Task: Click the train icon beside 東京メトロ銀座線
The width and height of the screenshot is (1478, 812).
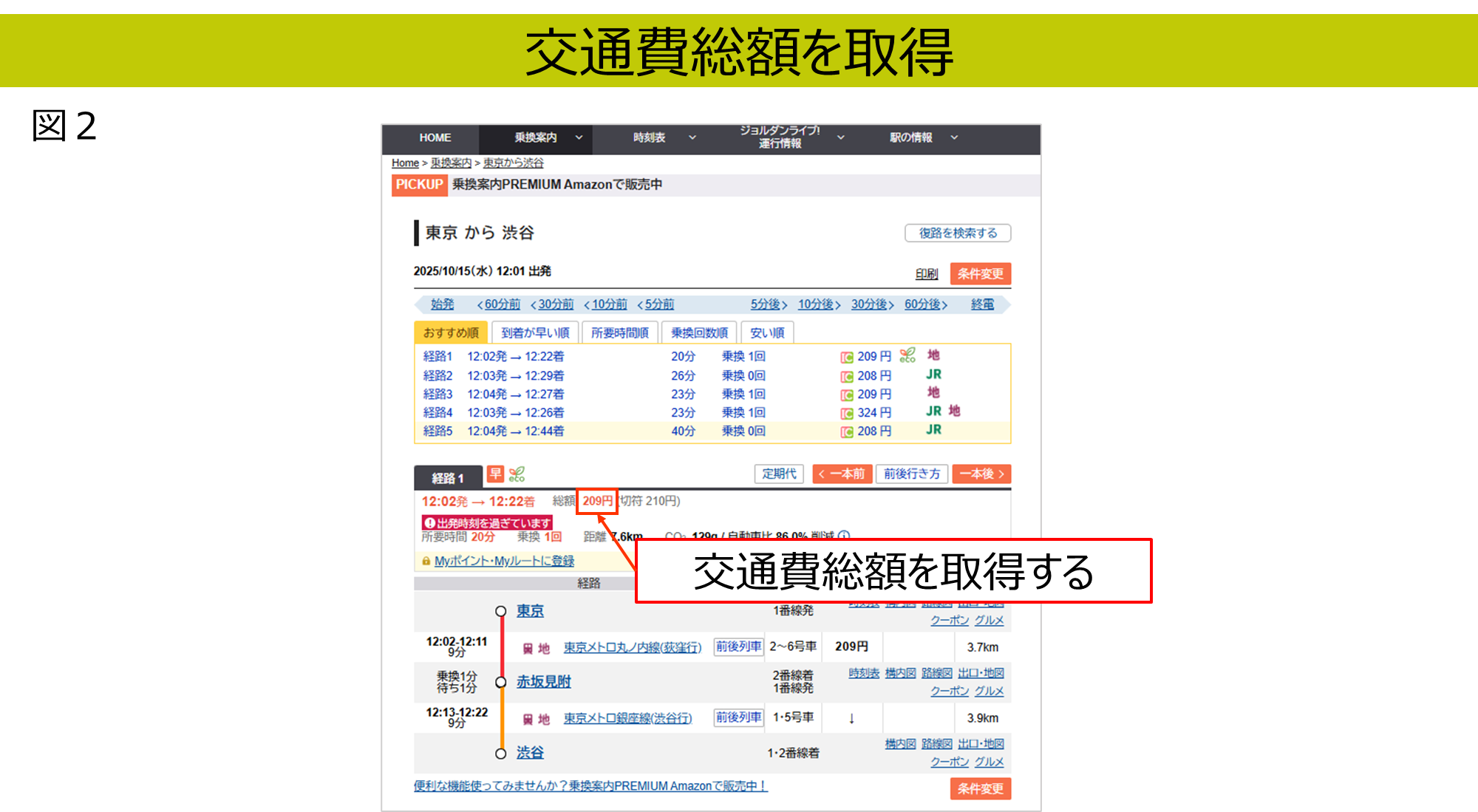Action: [x=528, y=720]
